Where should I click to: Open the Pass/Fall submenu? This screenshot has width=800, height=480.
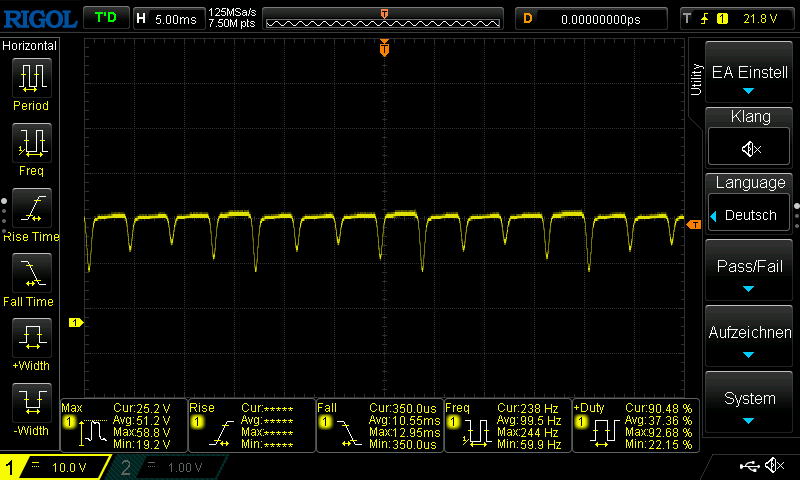point(749,270)
